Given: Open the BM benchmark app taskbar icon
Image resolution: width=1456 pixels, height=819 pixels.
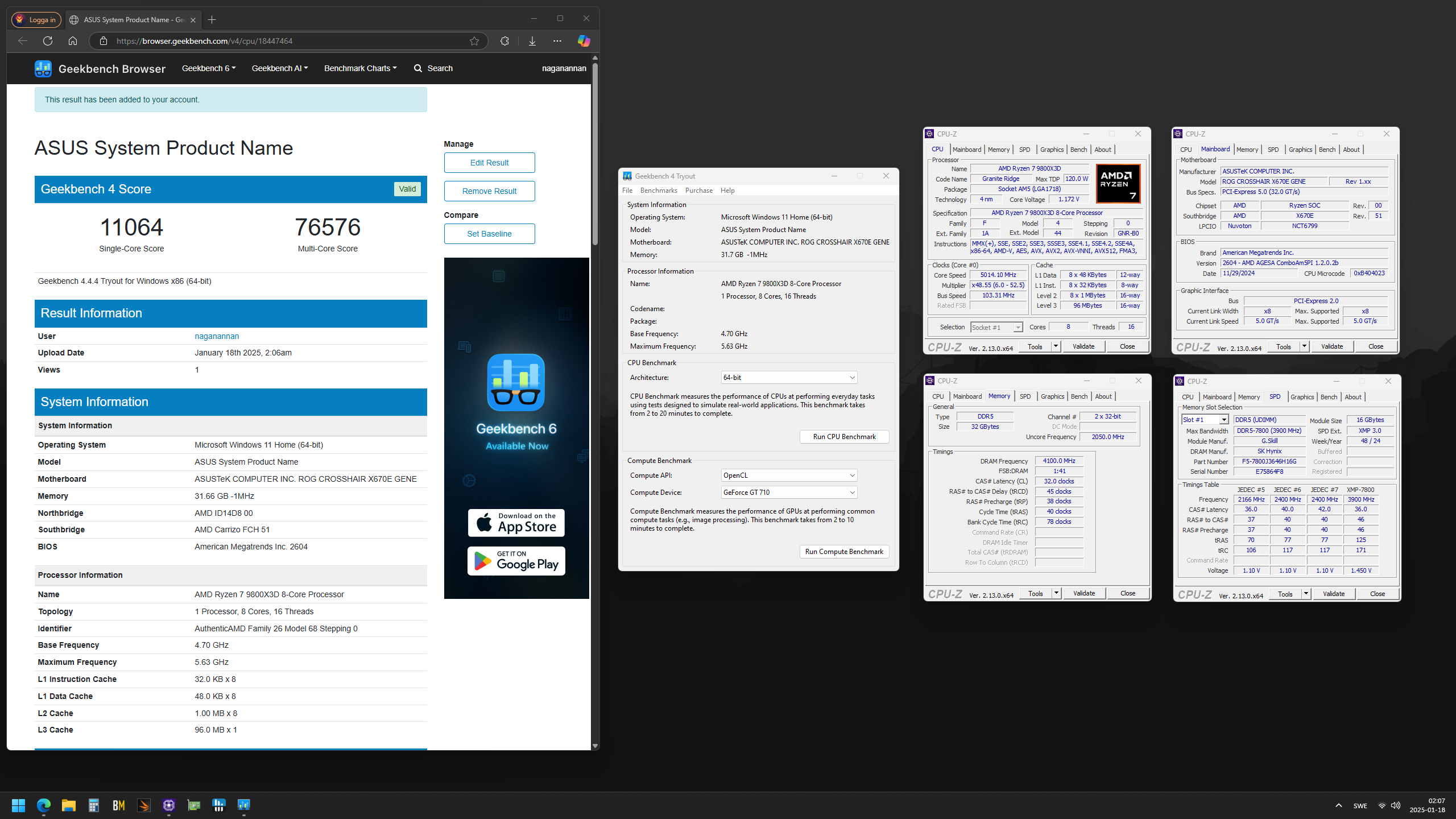Looking at the screenshot, I should [x=119, y=805].
